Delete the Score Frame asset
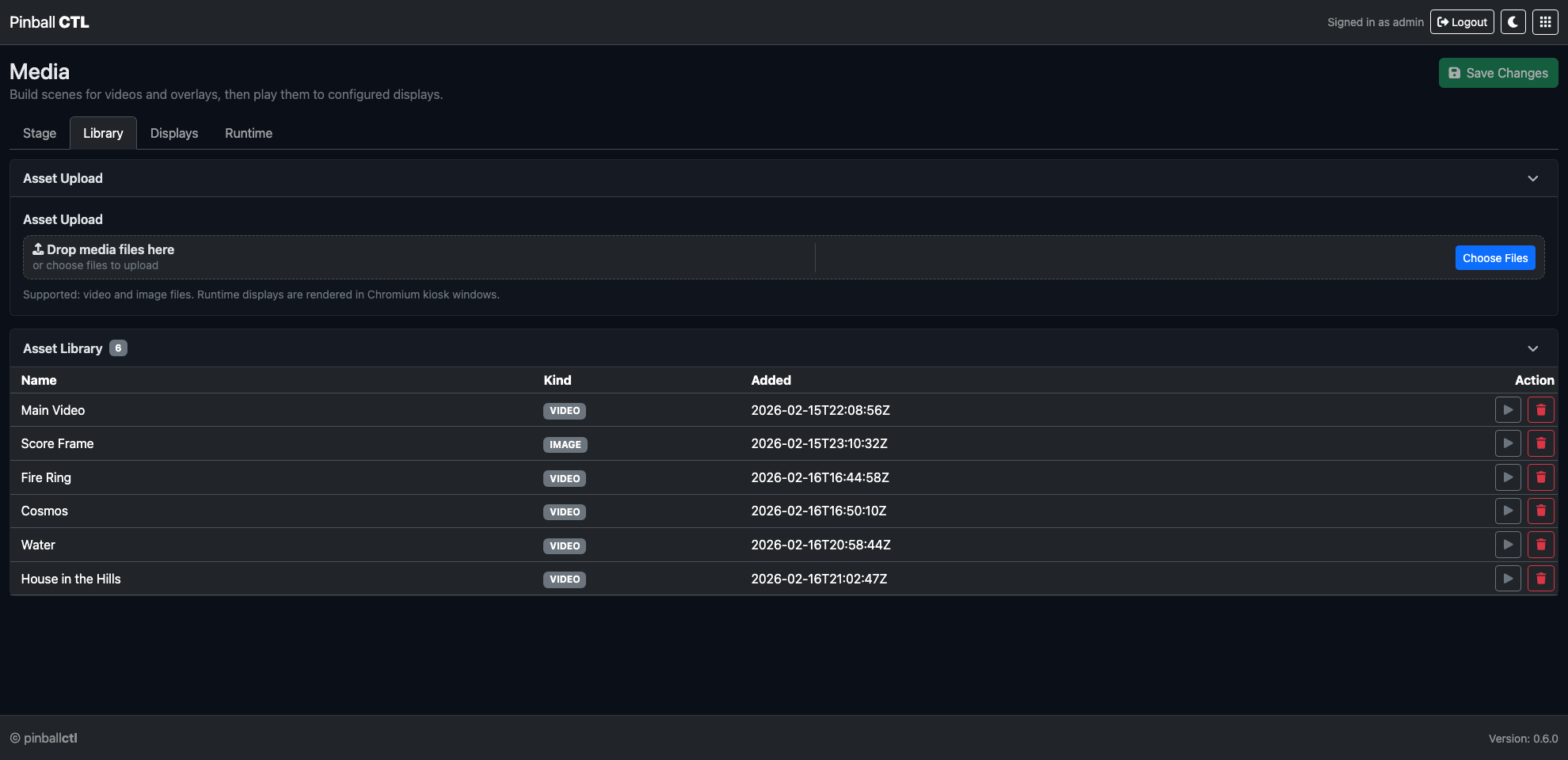This screenshot has height=760, width=1568. [x=1541, y=443]
